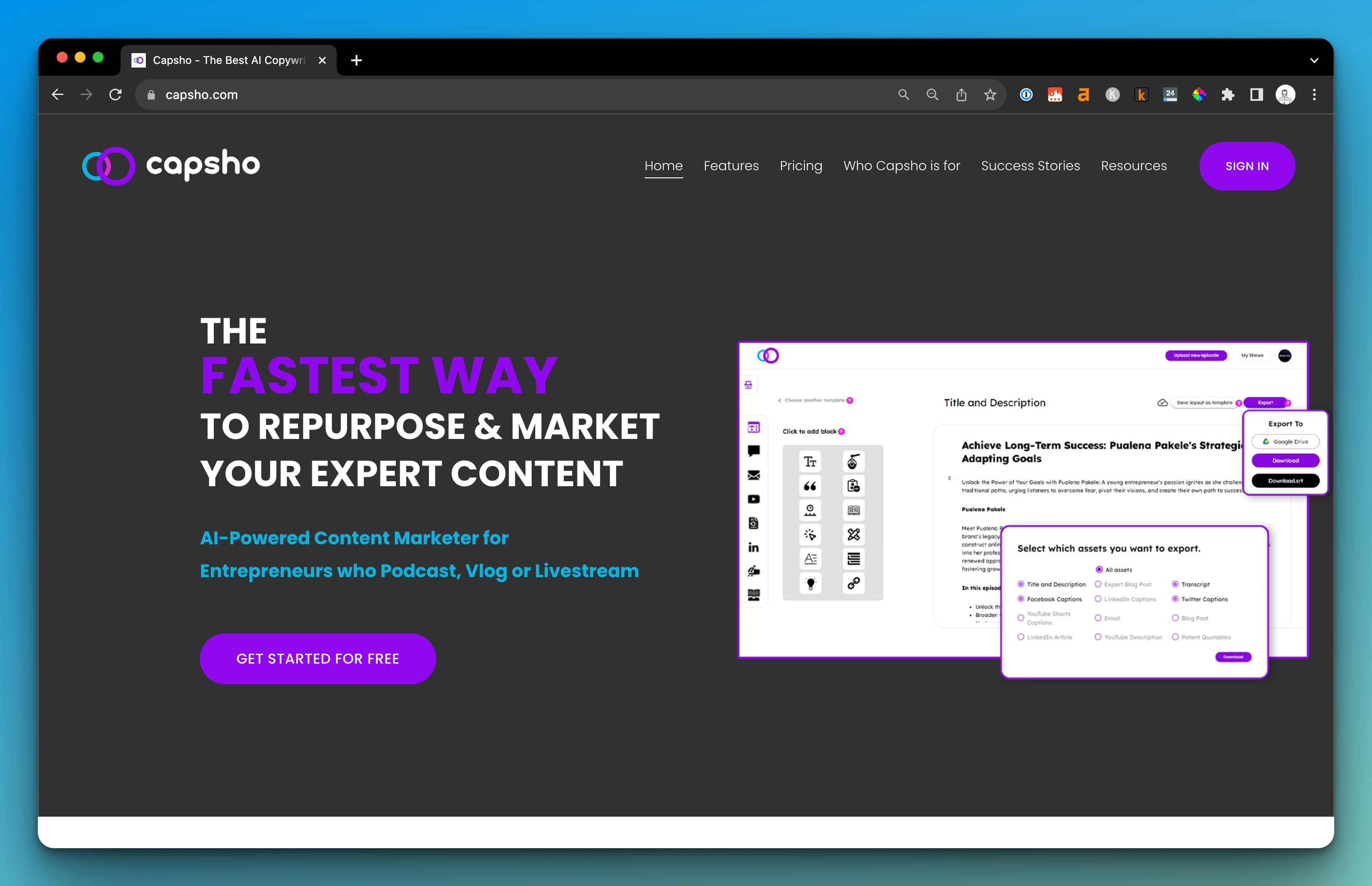The width and height of the screenshot is (1372, 886).
Task: Select the 'Email' export option
Action: (x=1107, y=619)
